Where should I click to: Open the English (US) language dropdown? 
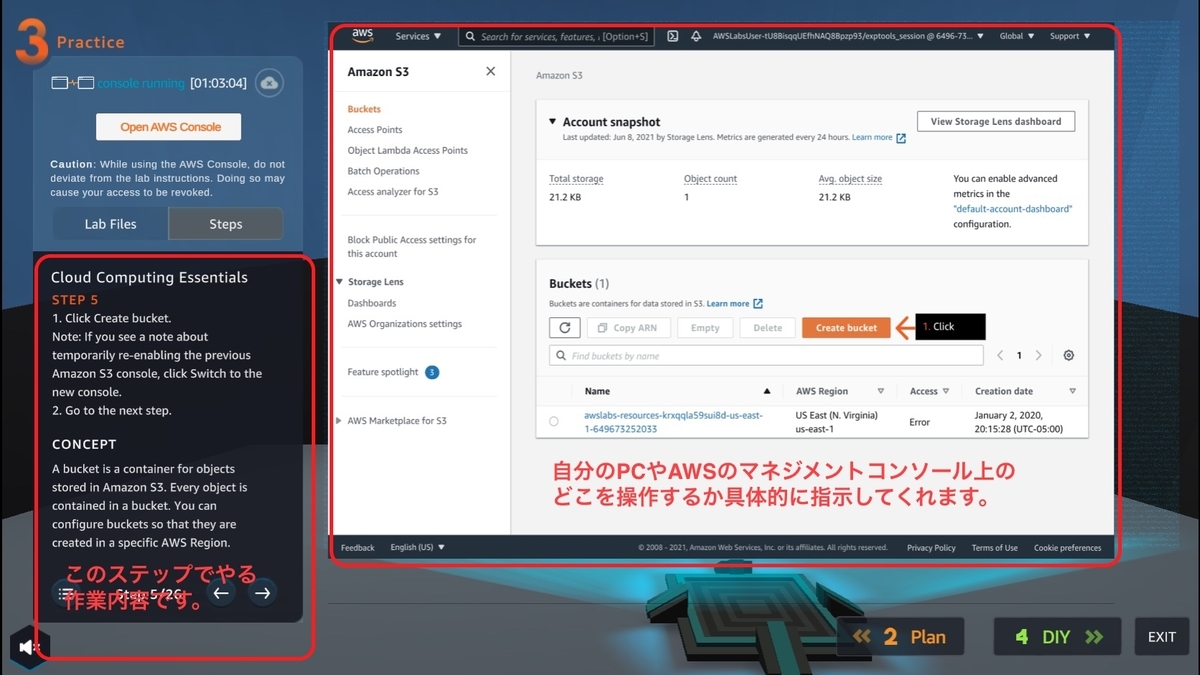(x=417, y=547)
